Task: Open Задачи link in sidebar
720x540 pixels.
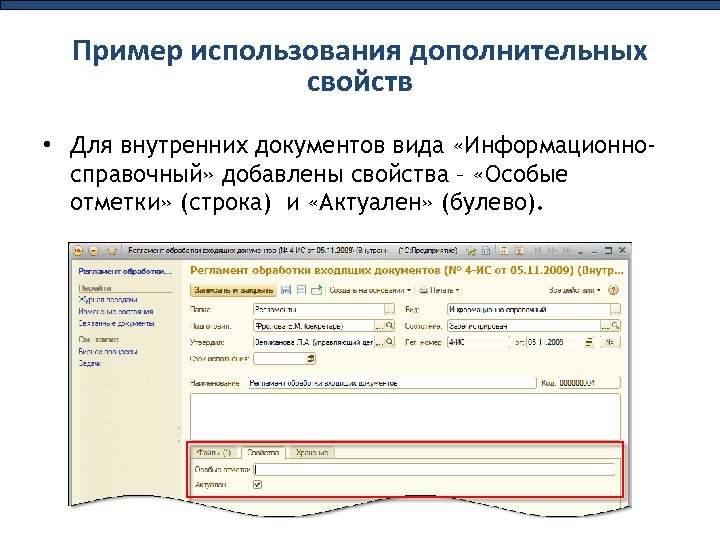Action: click(90, 363)
